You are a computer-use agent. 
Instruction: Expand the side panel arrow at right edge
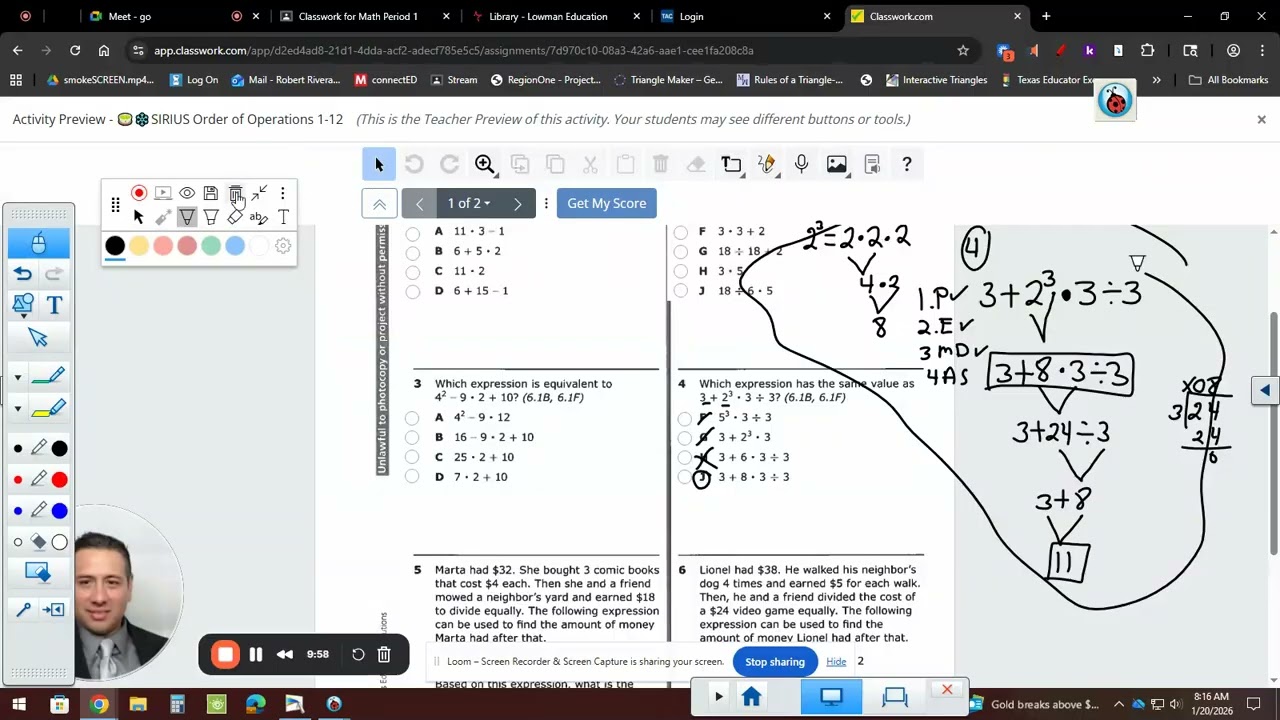pyautogui.click(x=1265, y=391)
